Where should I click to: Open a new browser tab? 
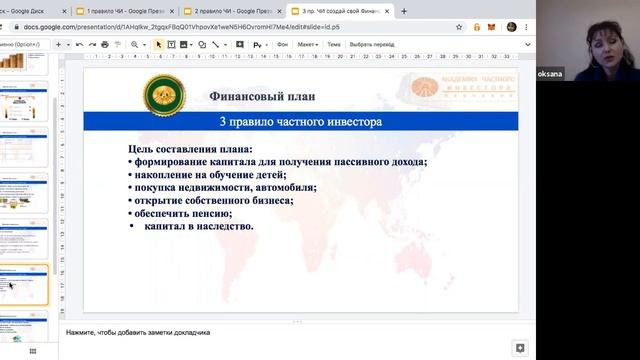[404, 11]
